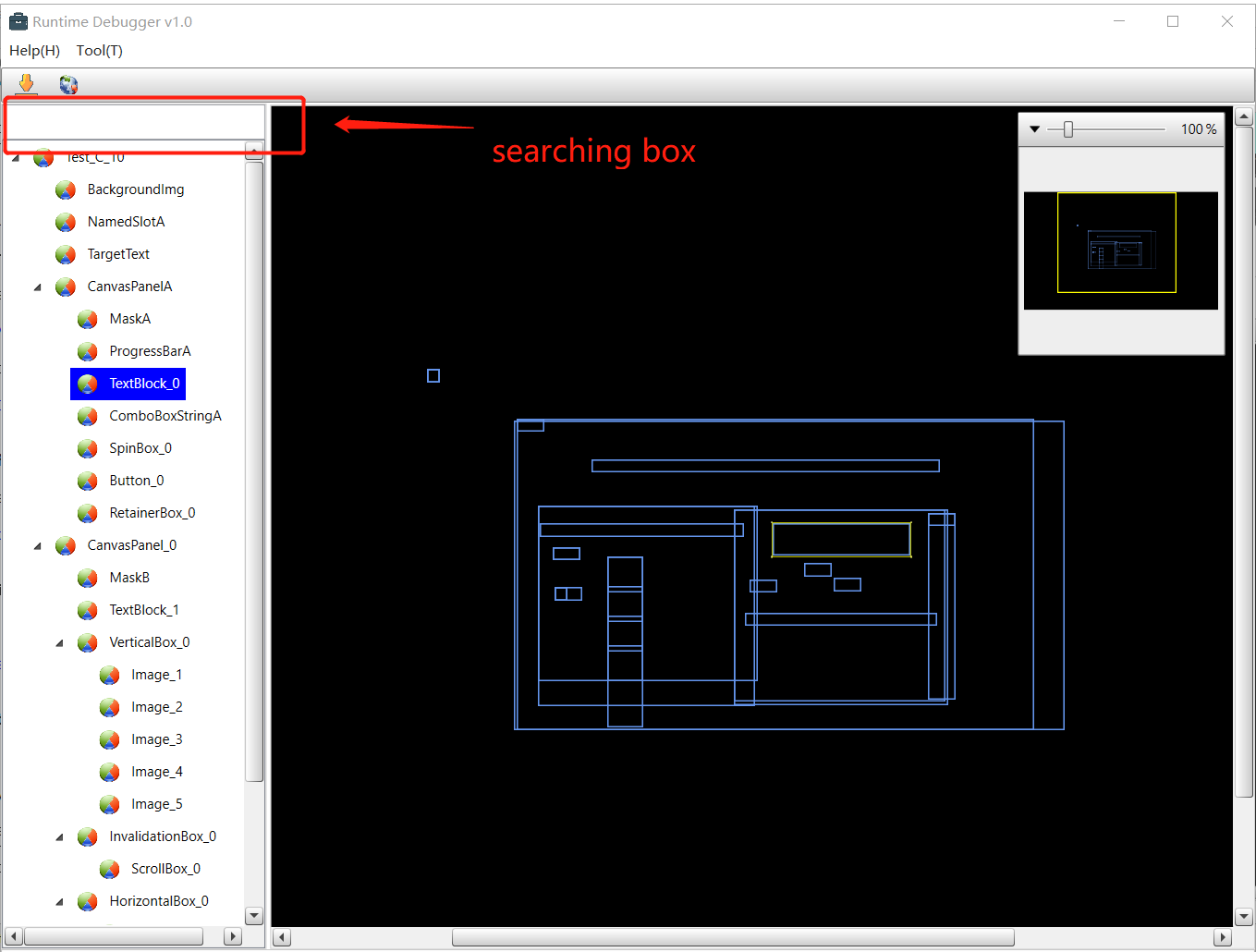Screen dimensions: 1256x952
Task: Collapse the HorizontalBox_0 tree node
Action: point(60,902)
